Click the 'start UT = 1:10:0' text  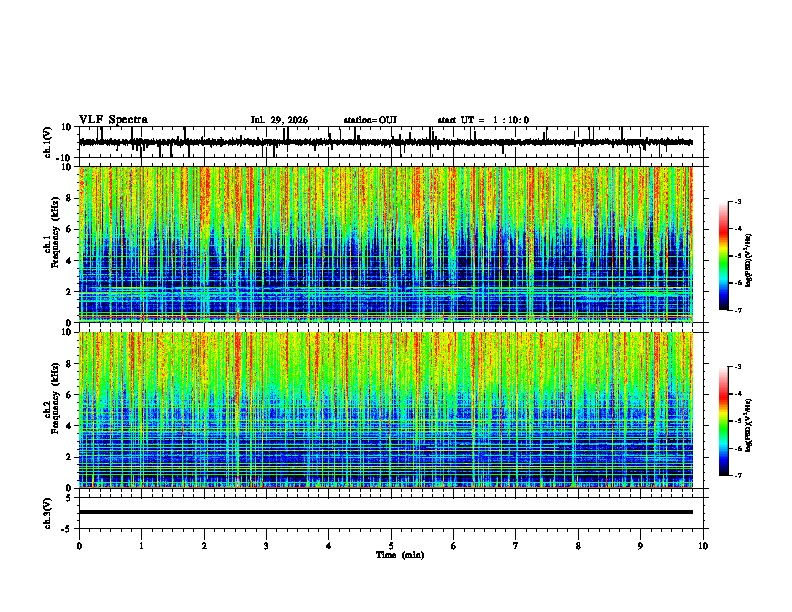point(483,120)
